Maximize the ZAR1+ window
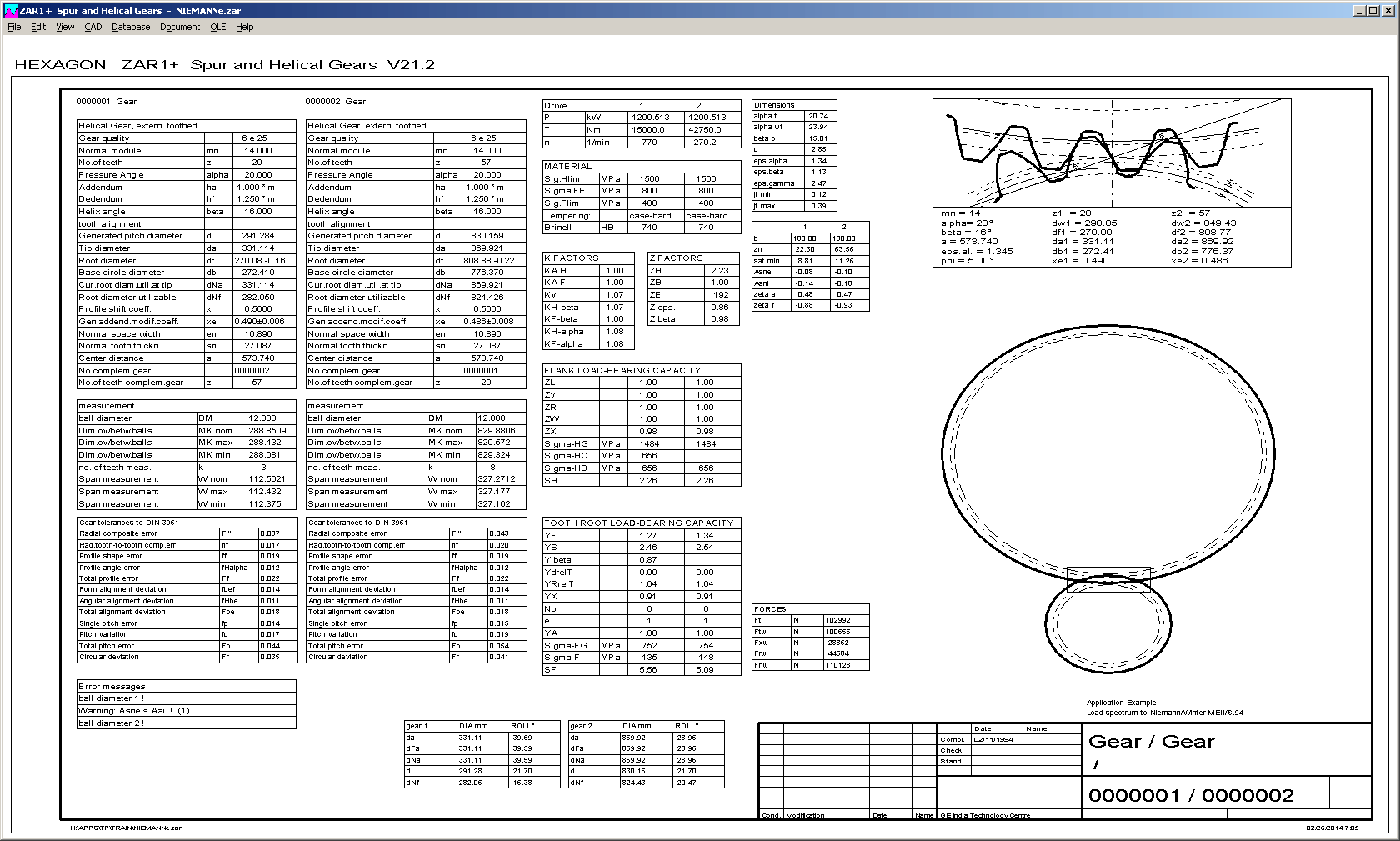 [1373, 11]
